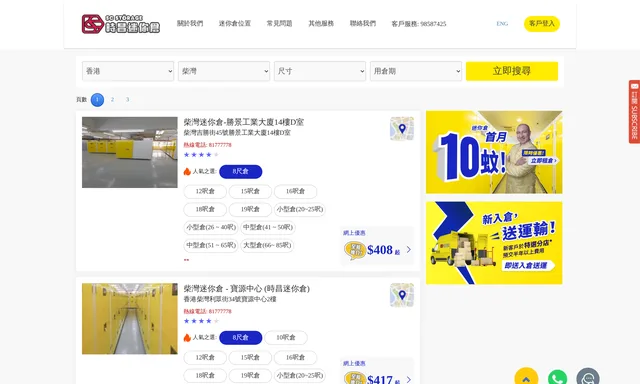Expand the 尺寸 size dropdown
This screenshot has height=384, width=640.
[320, 71]
